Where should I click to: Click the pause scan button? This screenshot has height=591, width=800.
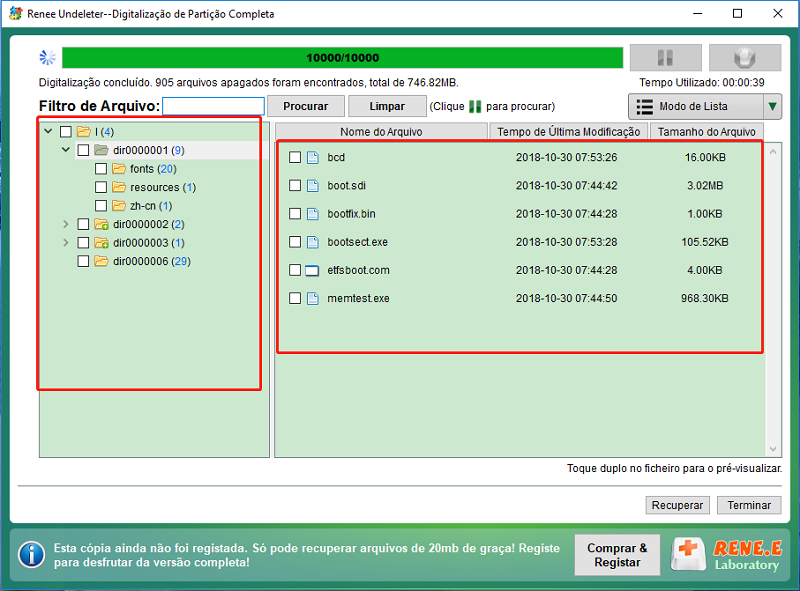666,58
